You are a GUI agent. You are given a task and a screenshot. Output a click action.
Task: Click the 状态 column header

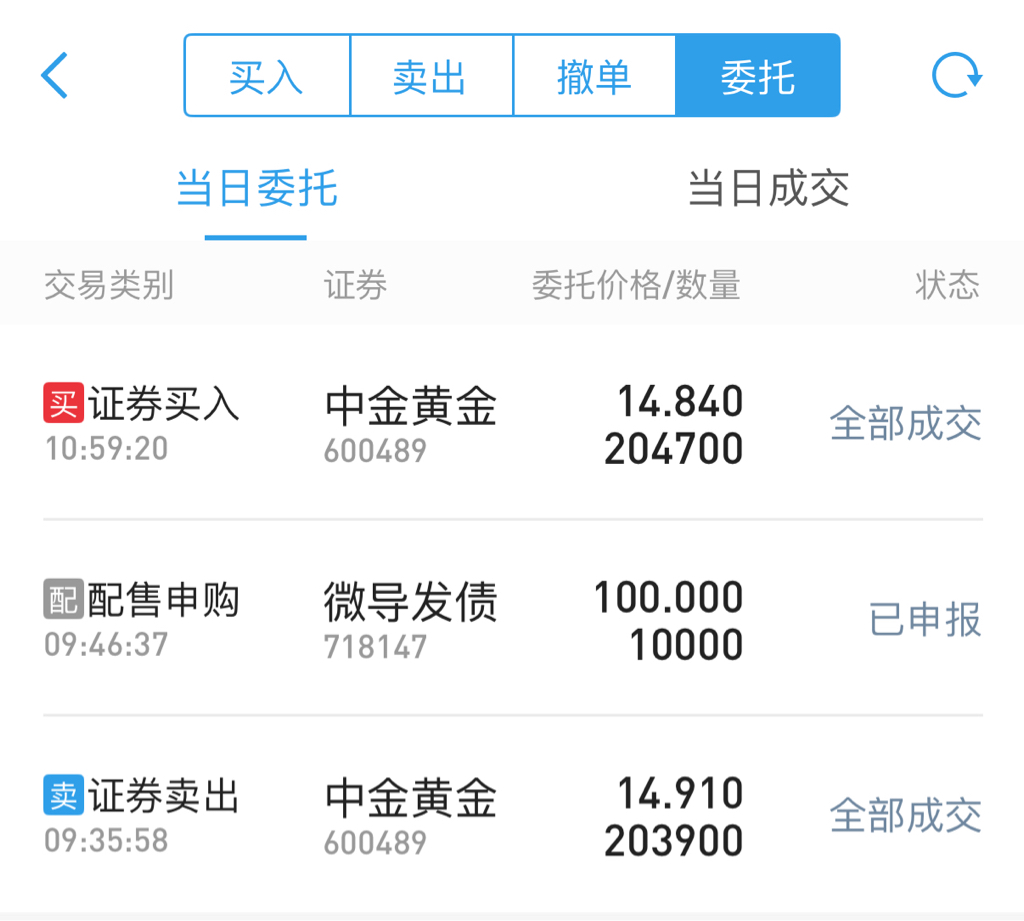[x=948, y=285]
